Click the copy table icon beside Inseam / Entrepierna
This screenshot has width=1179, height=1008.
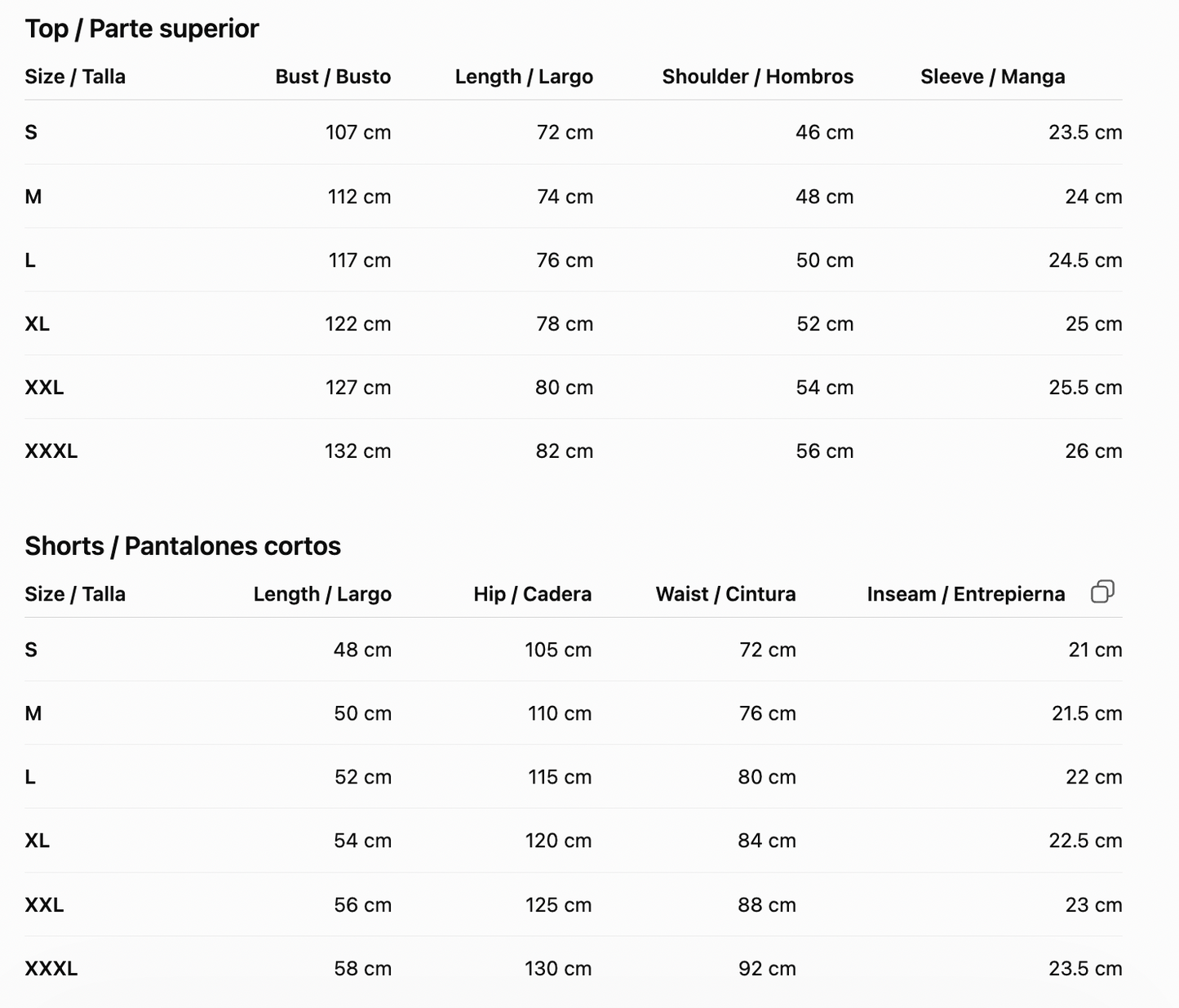(x=1102, y=592)
